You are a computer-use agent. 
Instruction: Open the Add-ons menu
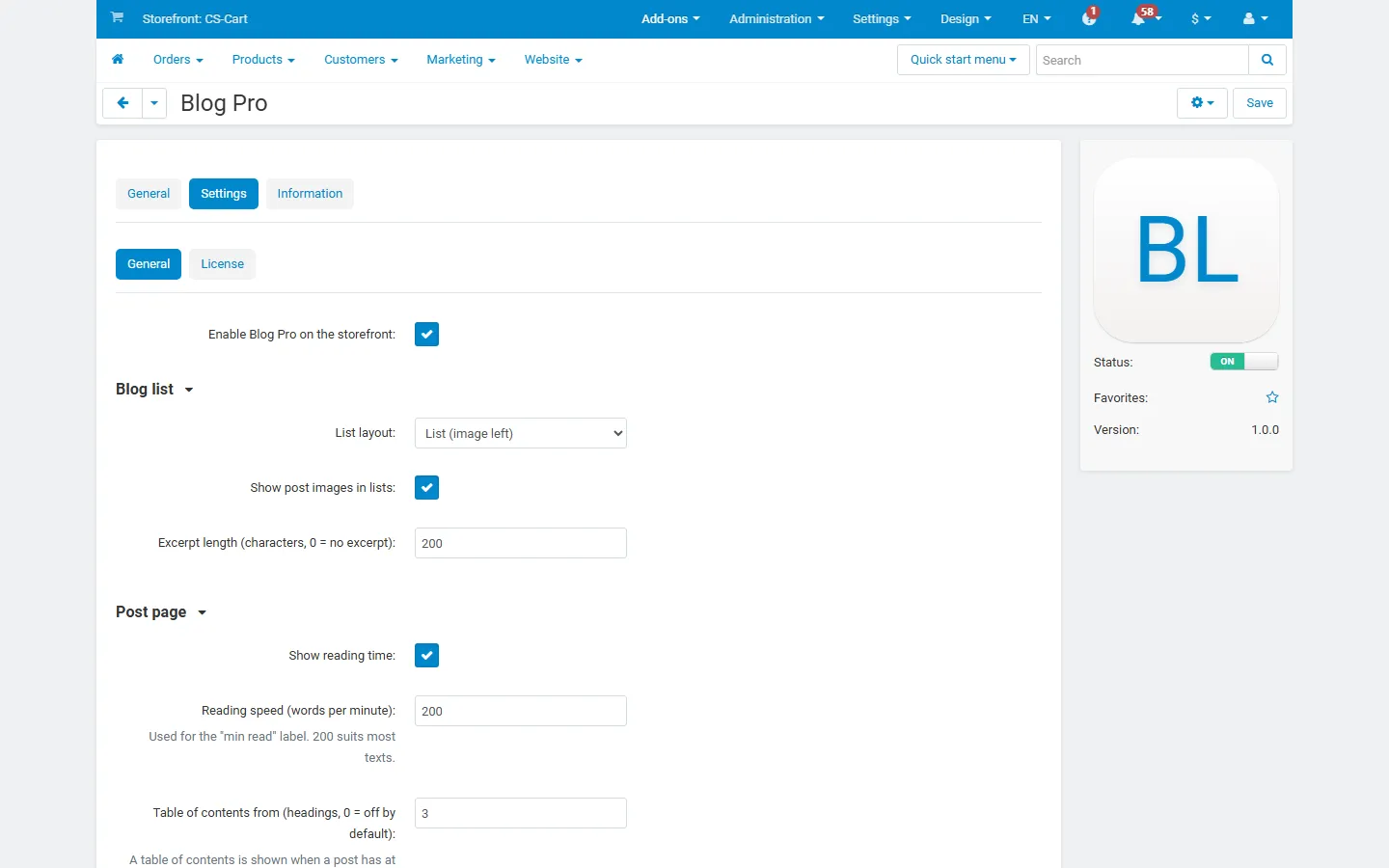[x=670, y=18]
